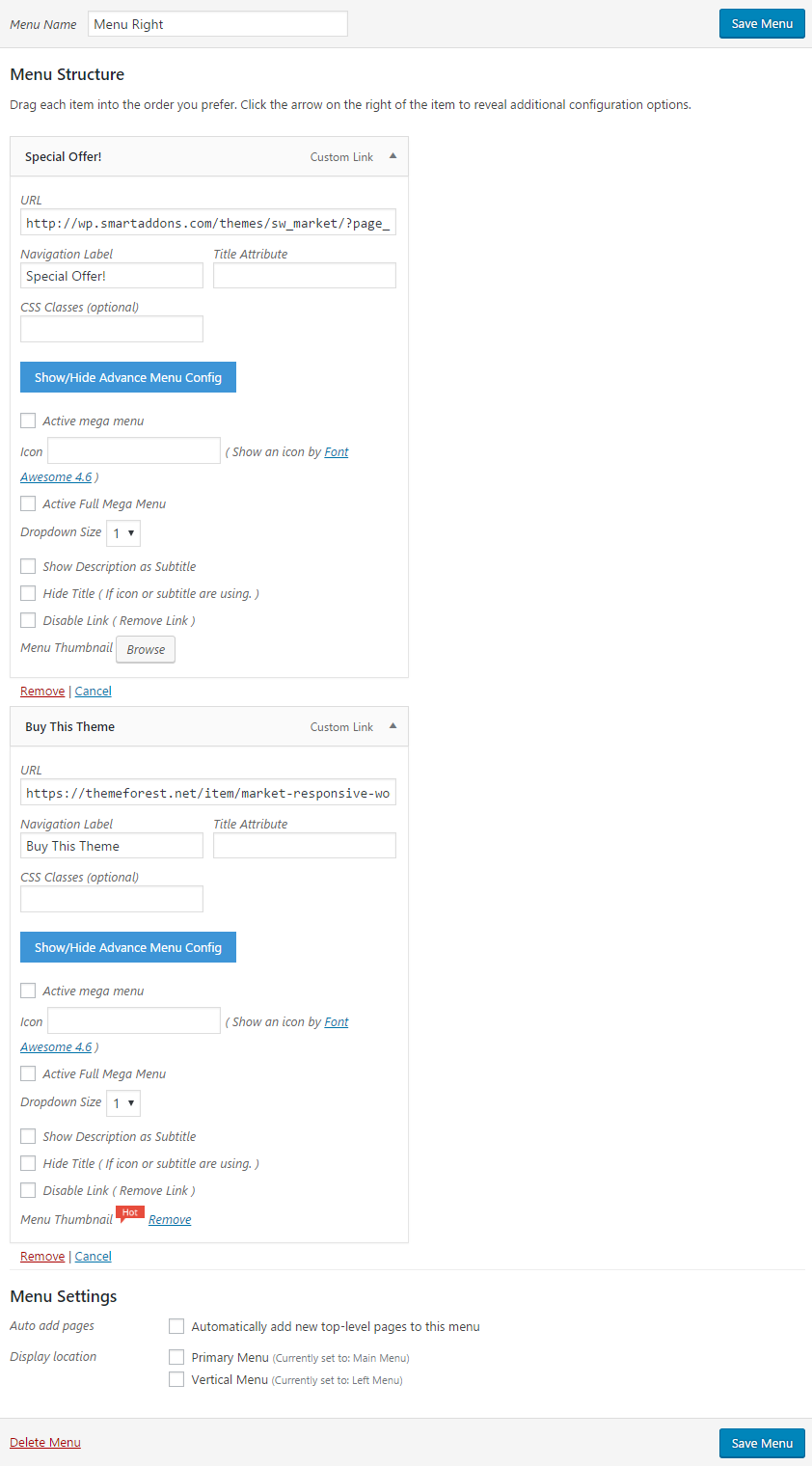The height and width of the screenshot is (1466, 812).
Task: Click Title Attribute field for Buy This Theme
Action: coord(305,845)
